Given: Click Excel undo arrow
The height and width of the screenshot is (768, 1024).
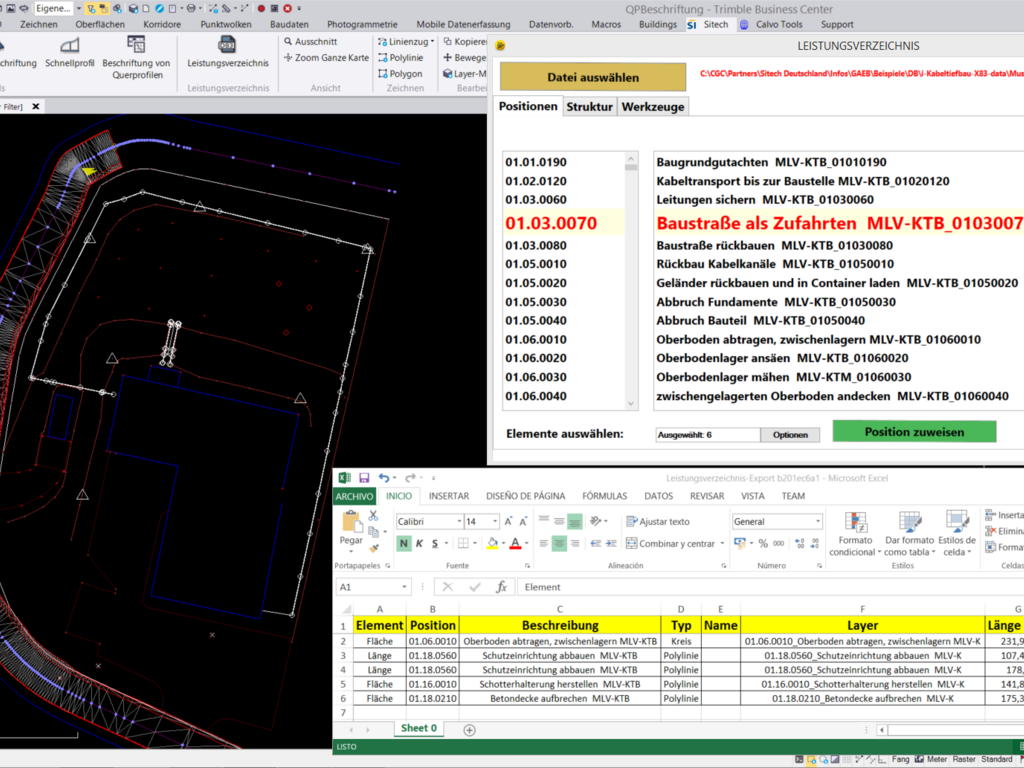Looking at the screenshot, I should click(x=384, y=478).
